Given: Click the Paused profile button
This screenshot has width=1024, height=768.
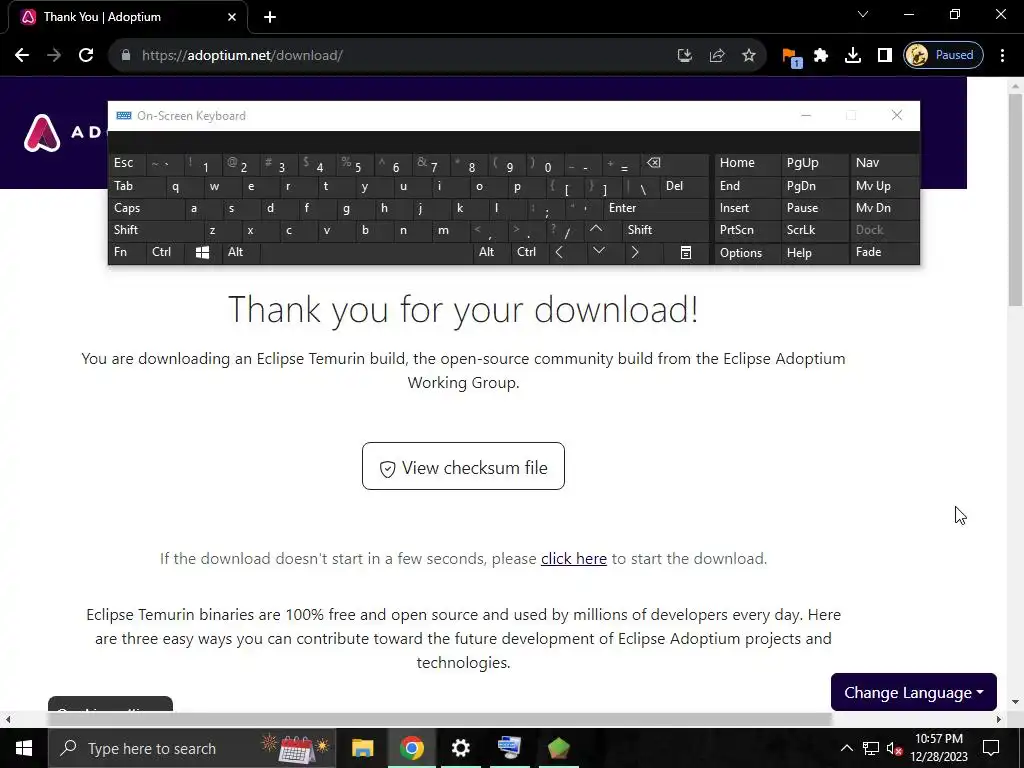Looking at the screenshot, I should tap(943, 55).
